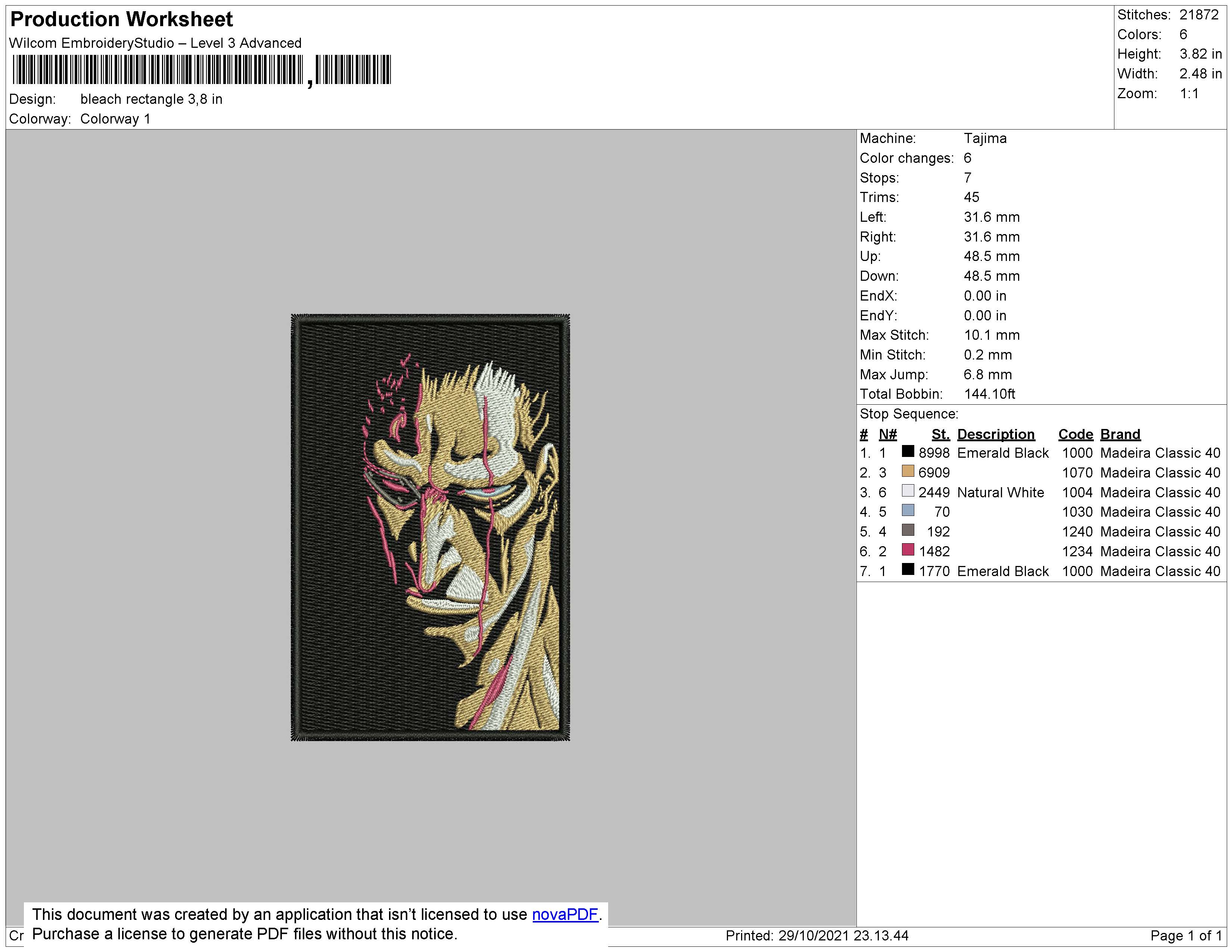Click the machine value "Tajima"
The width and height of the screenshot is (1232, 952).
pos(985,139)
